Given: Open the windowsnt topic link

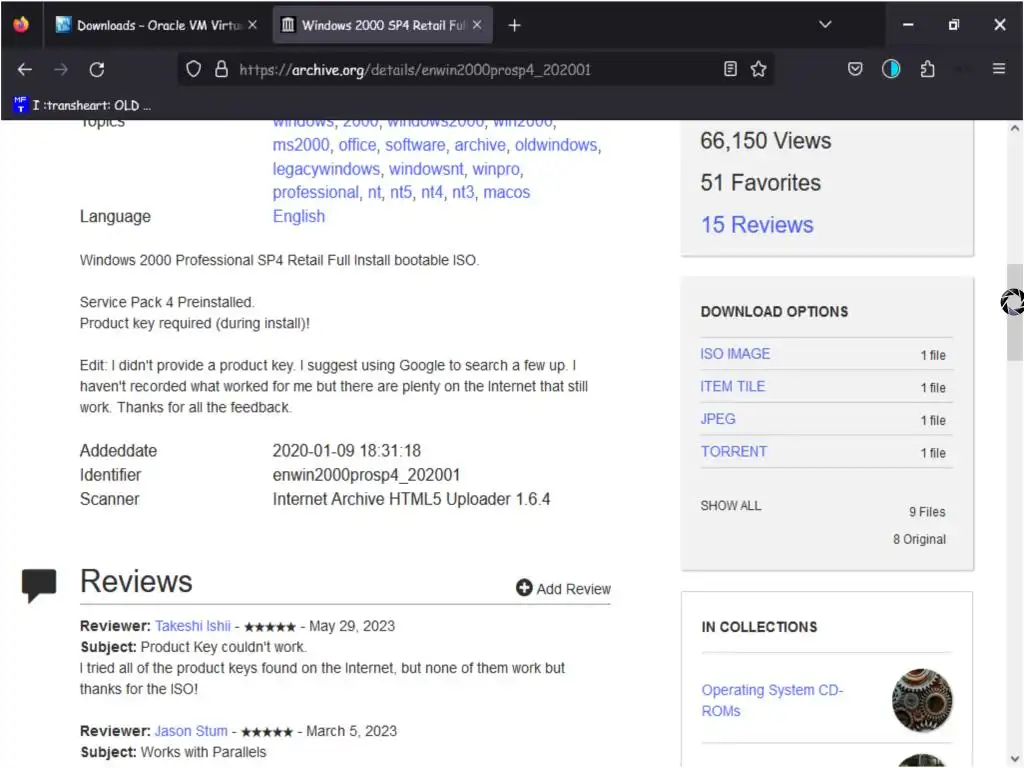Looking at the screenshot, I should click(x=426, y=169).
